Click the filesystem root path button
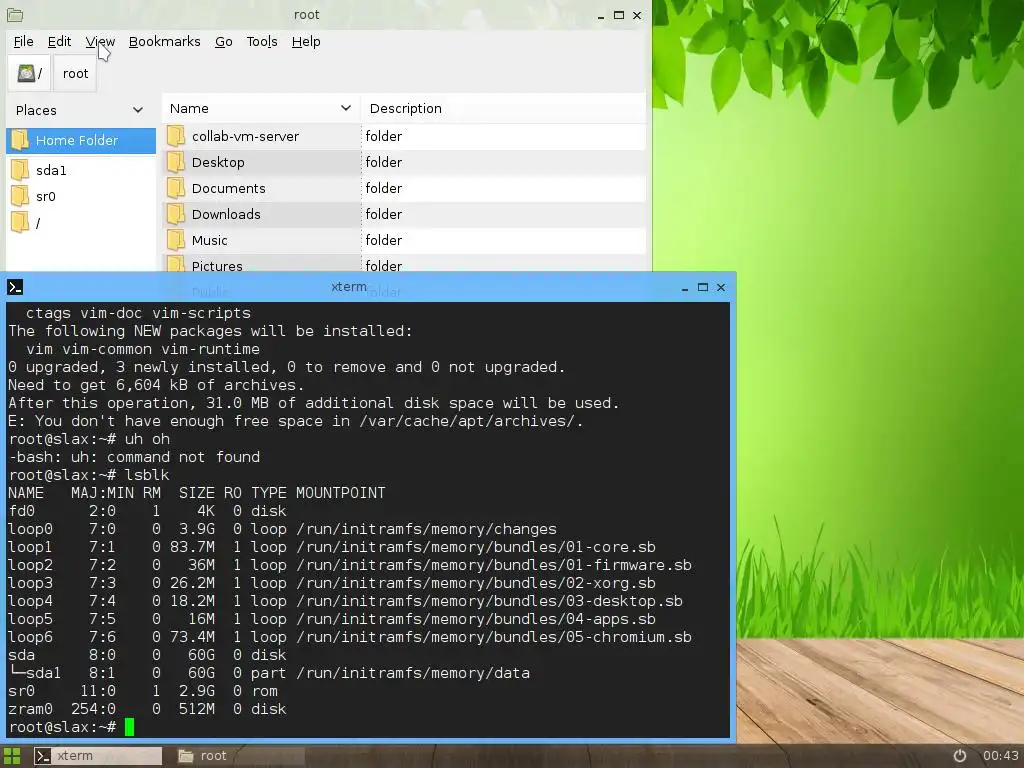The height and width of the screenshot is (768, 1024). 30,73
